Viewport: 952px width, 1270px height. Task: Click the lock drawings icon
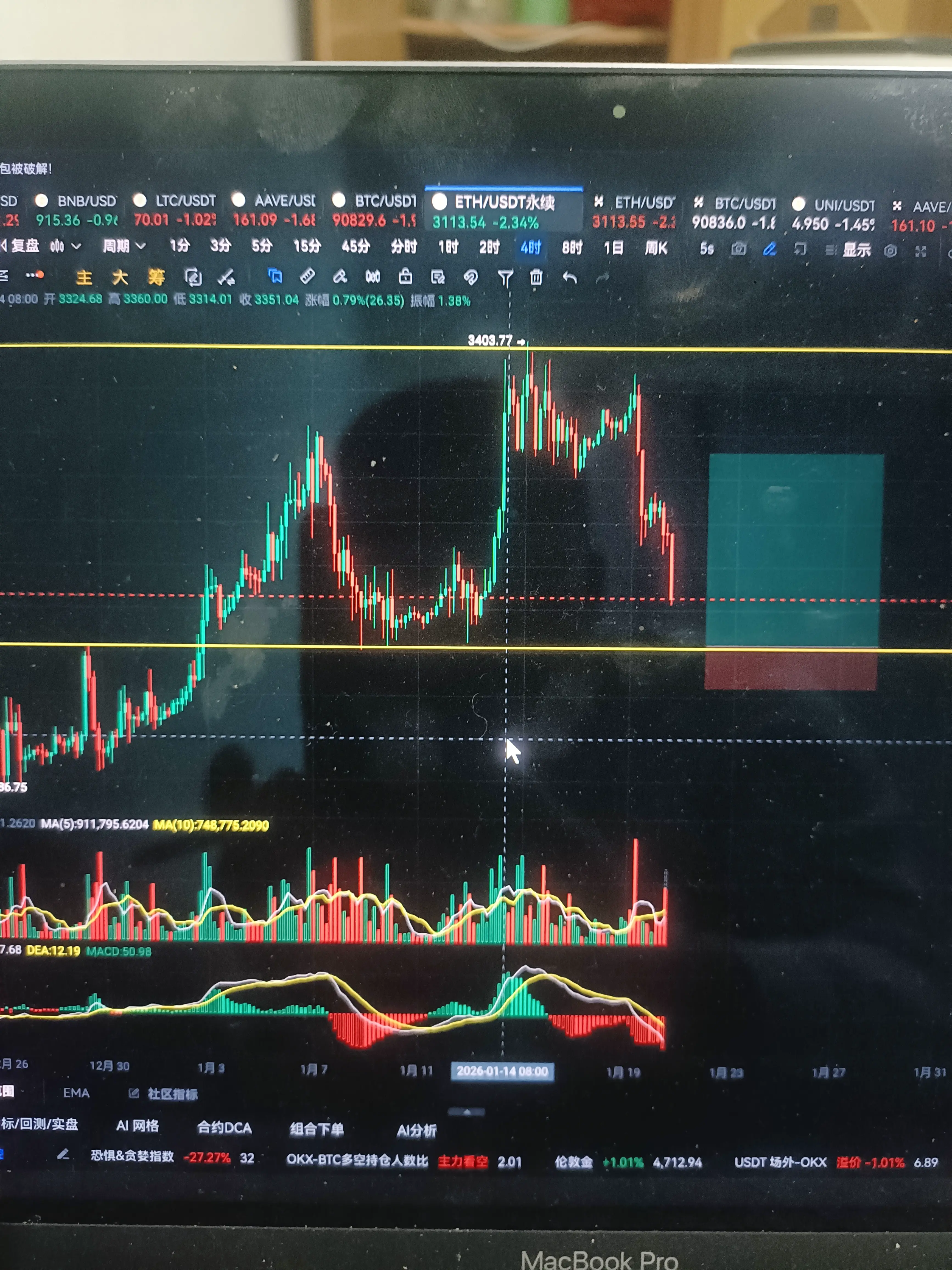pyautogui.click(x=405, y=277)
